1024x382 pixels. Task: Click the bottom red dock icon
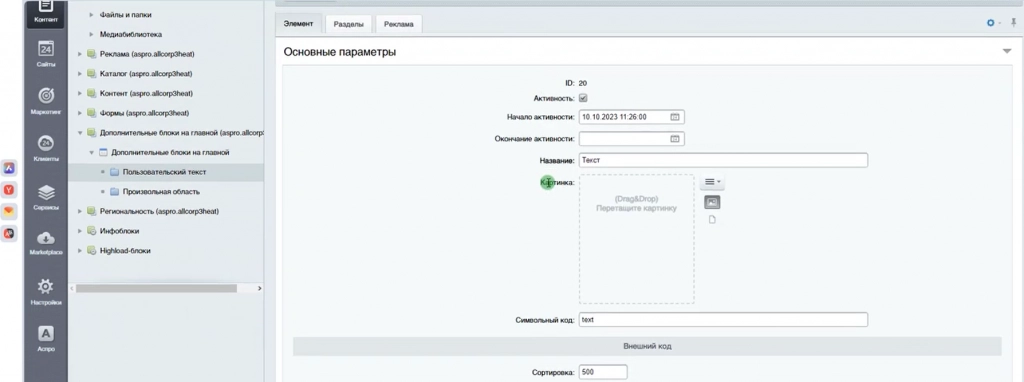(9, 233)
